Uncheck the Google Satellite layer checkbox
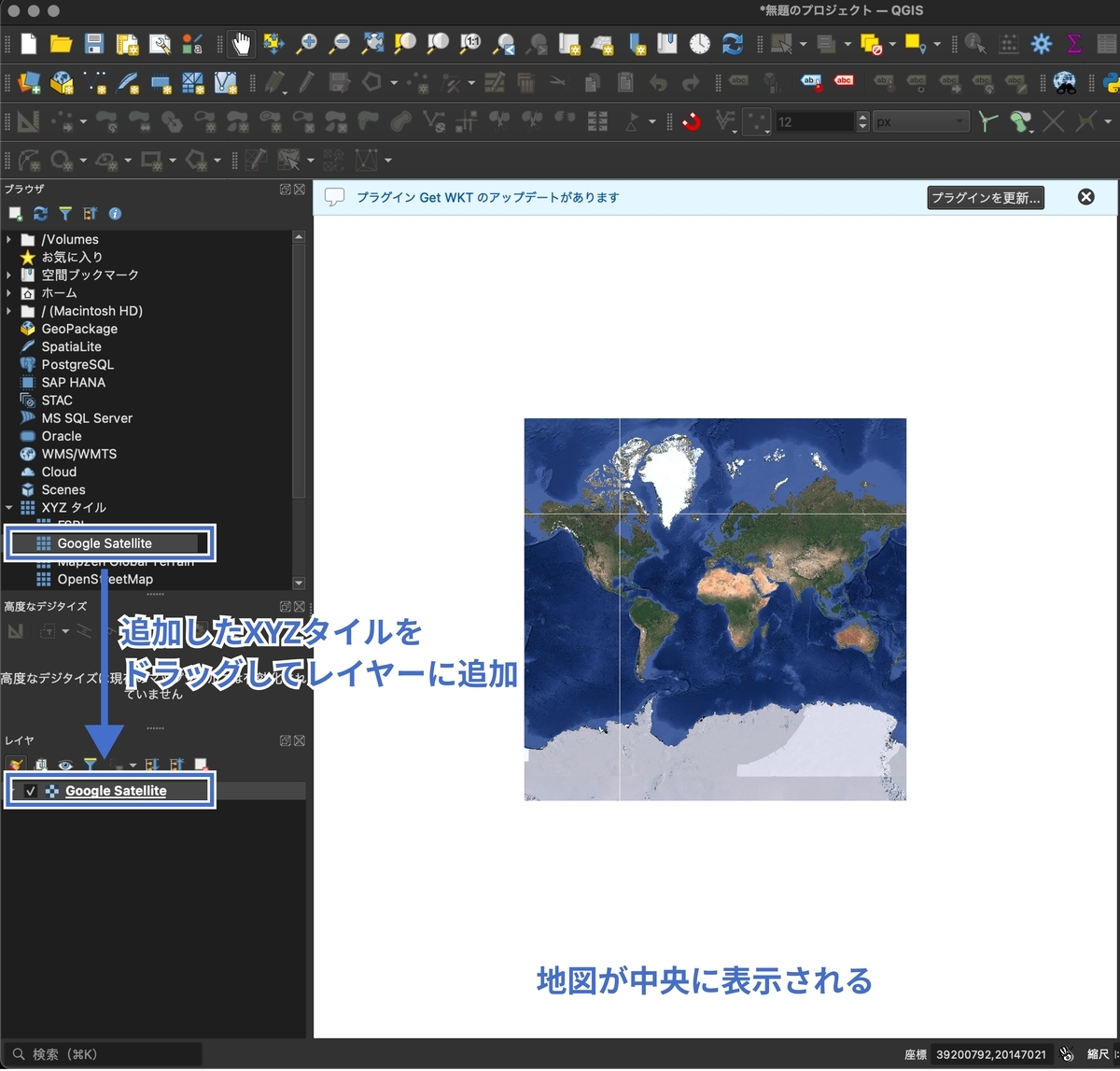Screen dimensions: 1120x1071 31,791
